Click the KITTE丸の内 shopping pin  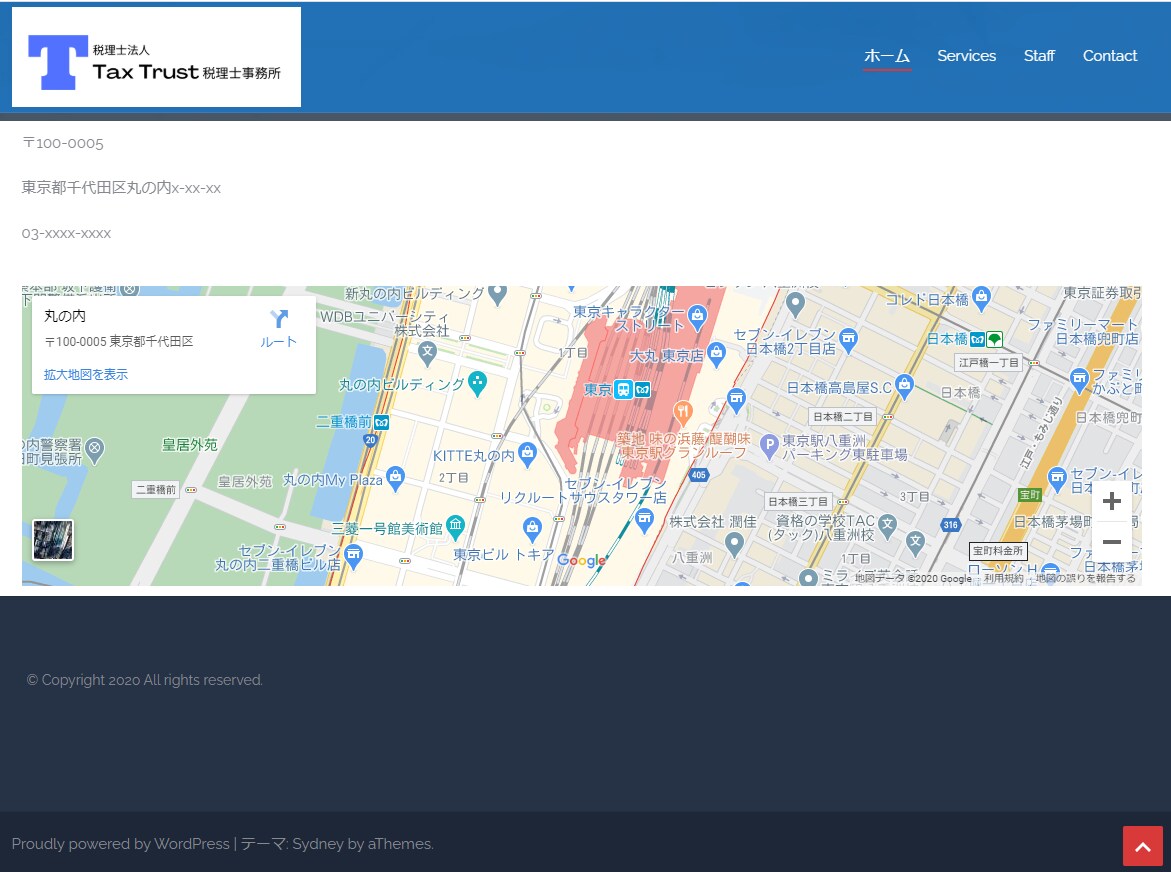tap(527, 453)
